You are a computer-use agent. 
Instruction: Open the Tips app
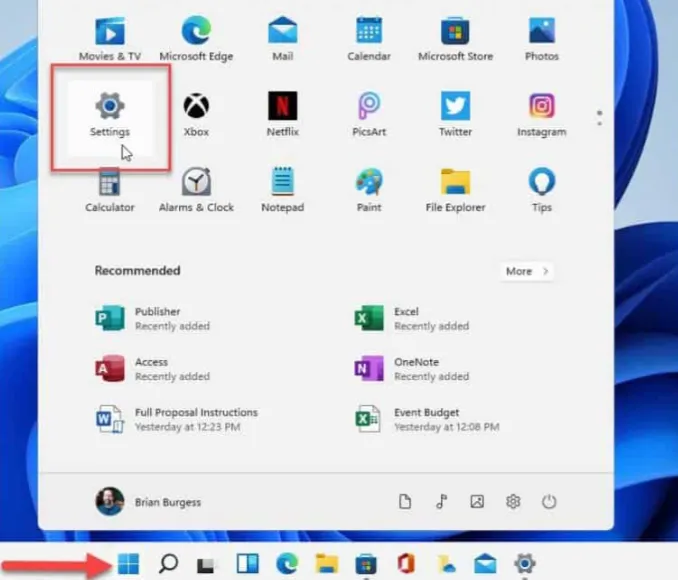(541, 190)
